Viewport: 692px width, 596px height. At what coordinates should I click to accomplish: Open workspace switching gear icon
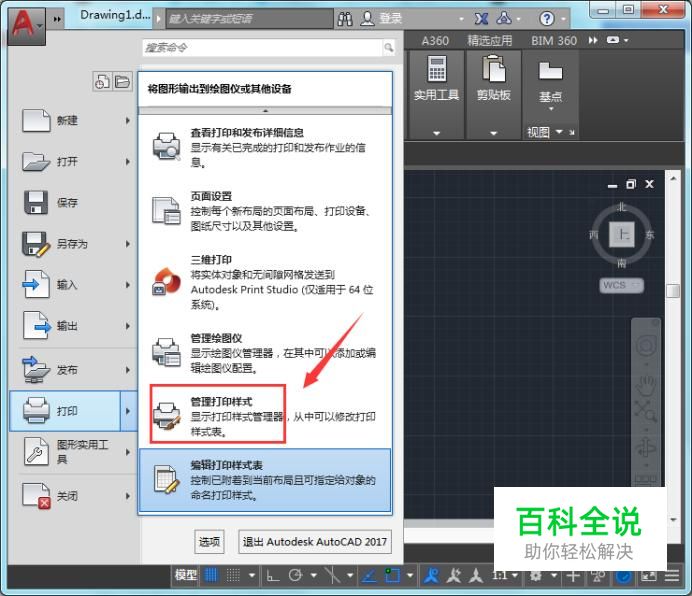(536, 576)
